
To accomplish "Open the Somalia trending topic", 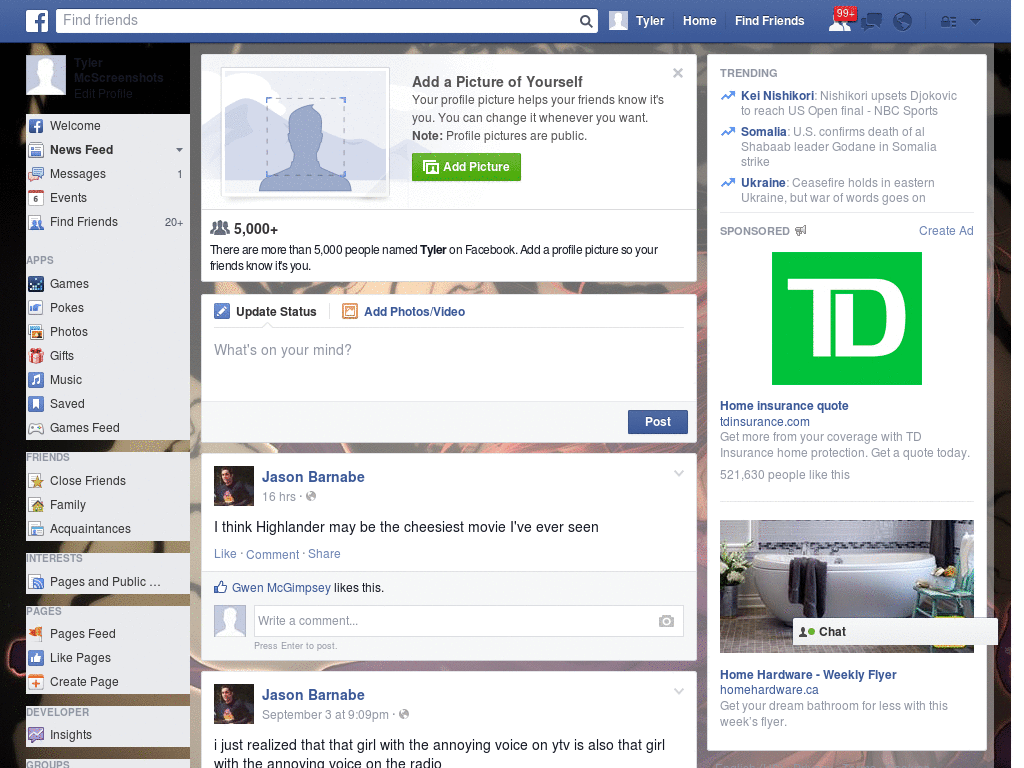I will tap(763, 132).
